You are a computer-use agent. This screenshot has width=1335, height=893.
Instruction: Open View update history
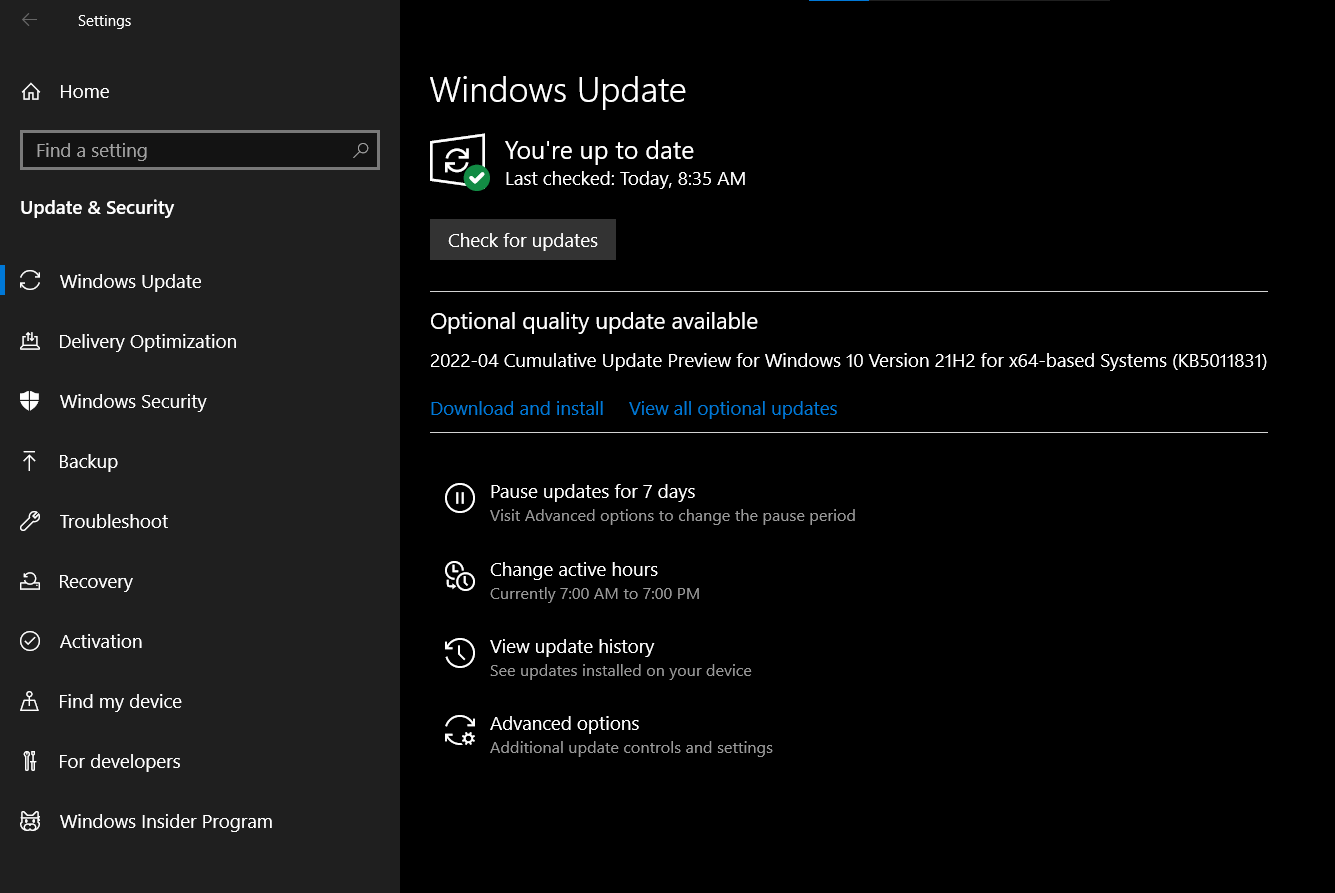click(x=572, y=646)
